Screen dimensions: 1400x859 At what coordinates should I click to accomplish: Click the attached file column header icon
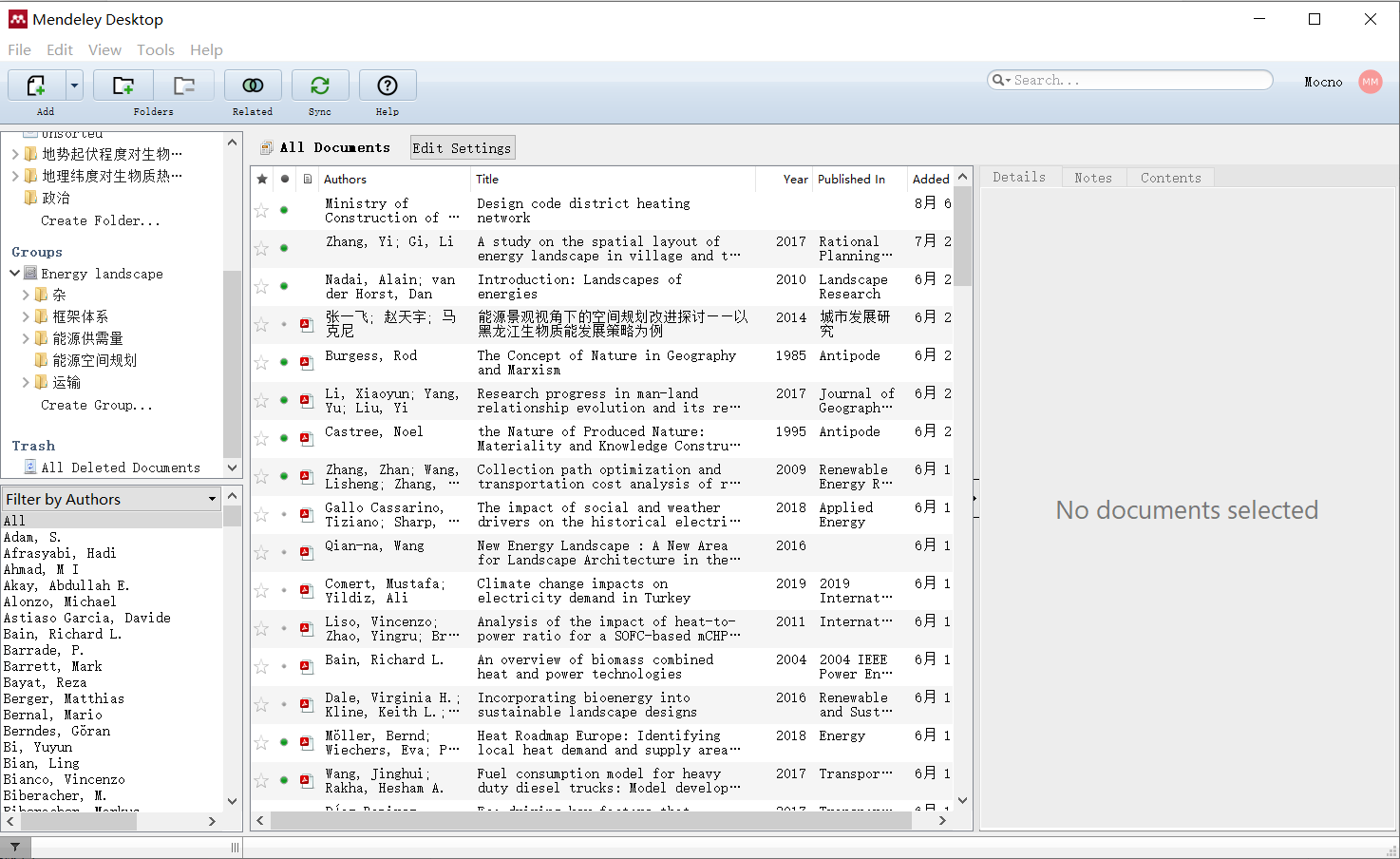coord(308,179)
